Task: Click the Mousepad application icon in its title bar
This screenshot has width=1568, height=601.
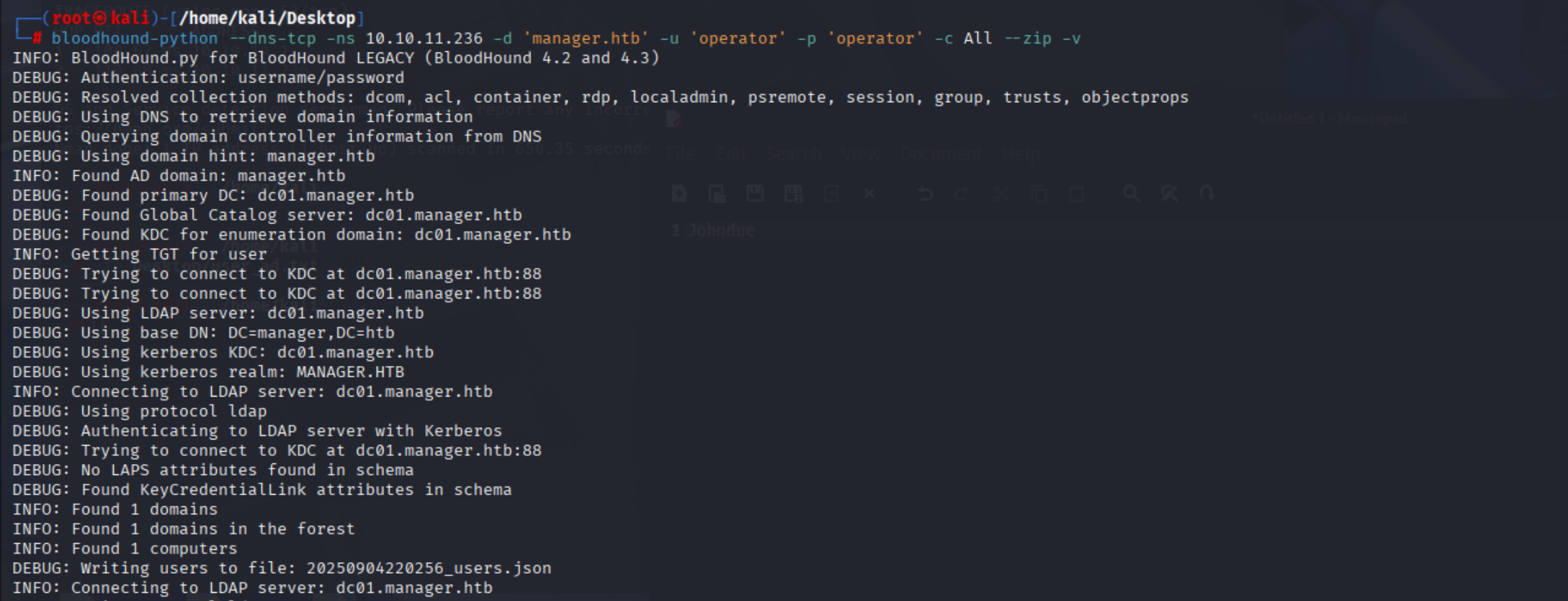Action: [674, 119]
